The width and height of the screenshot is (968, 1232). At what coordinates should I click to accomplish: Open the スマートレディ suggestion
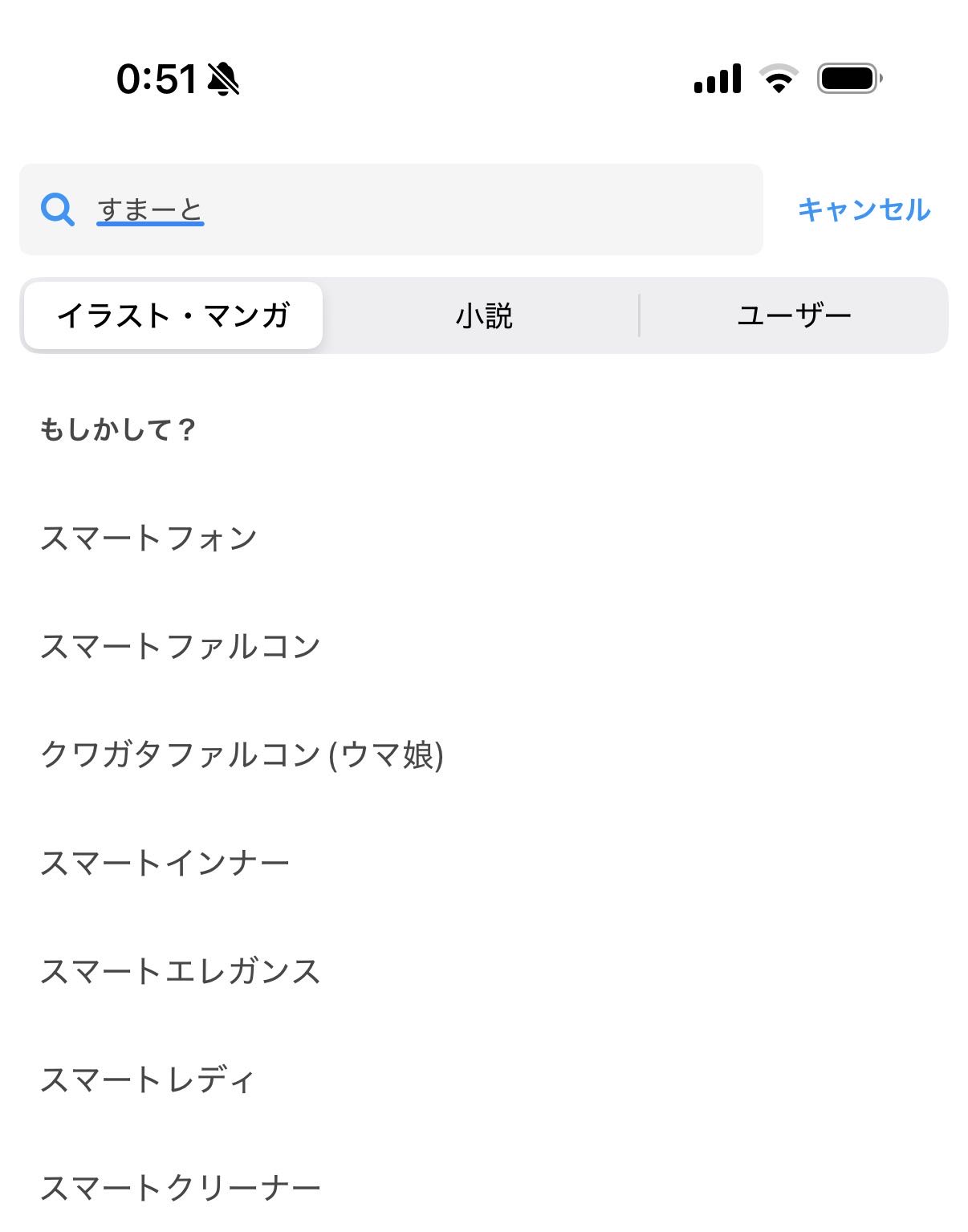click(x=147, y=1080)
